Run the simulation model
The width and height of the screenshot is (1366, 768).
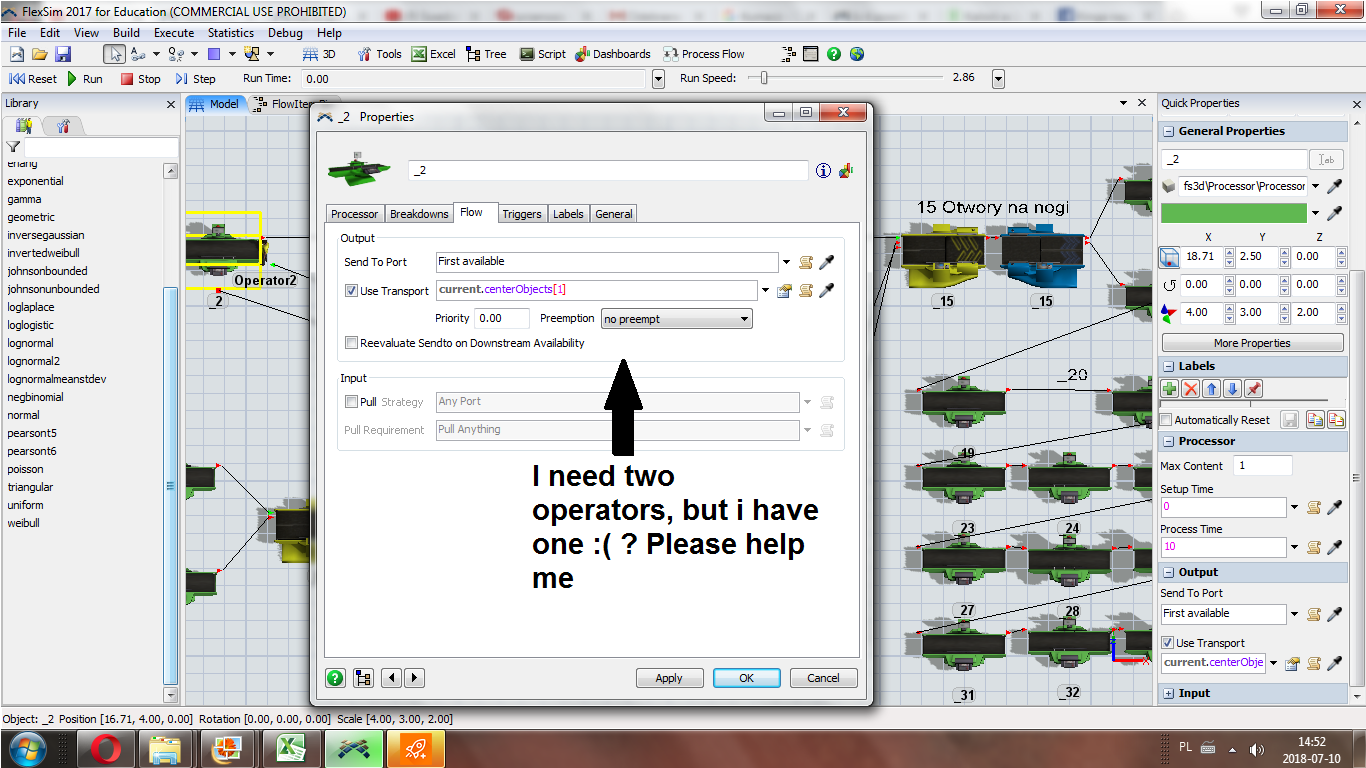pyautogui.click(x=85, y=79)
